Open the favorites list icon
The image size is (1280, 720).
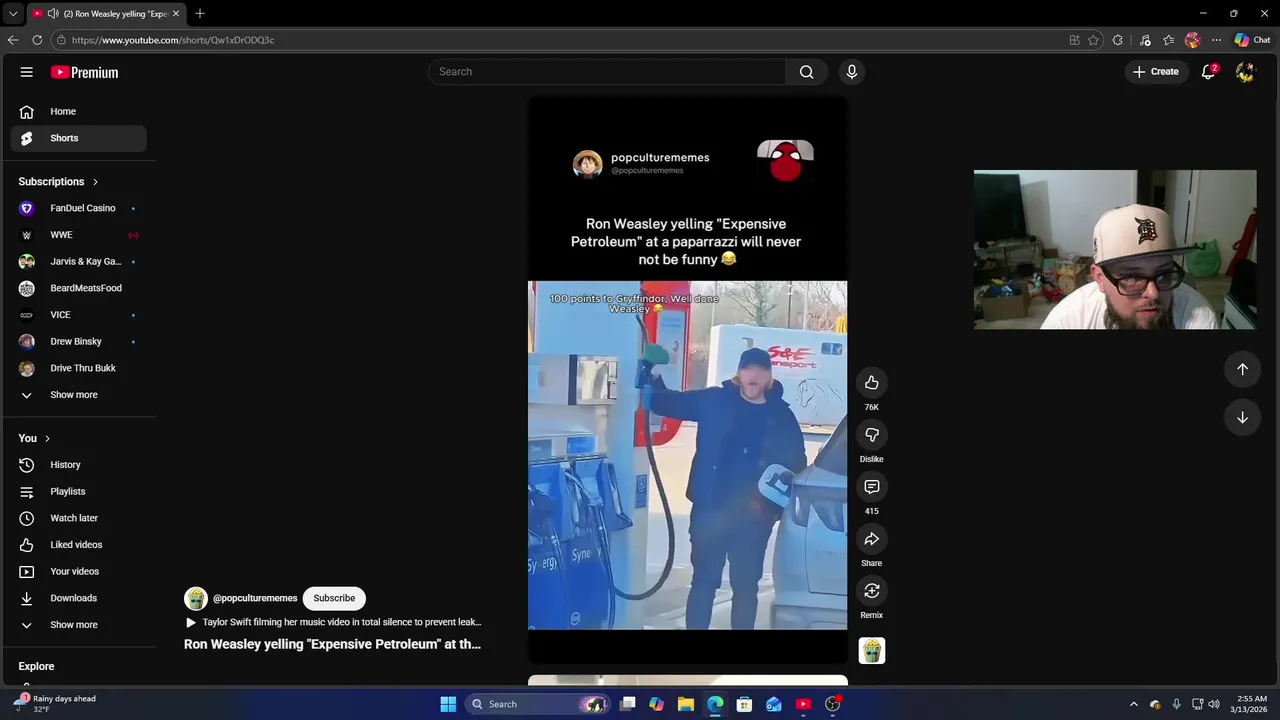(1168, 40)
